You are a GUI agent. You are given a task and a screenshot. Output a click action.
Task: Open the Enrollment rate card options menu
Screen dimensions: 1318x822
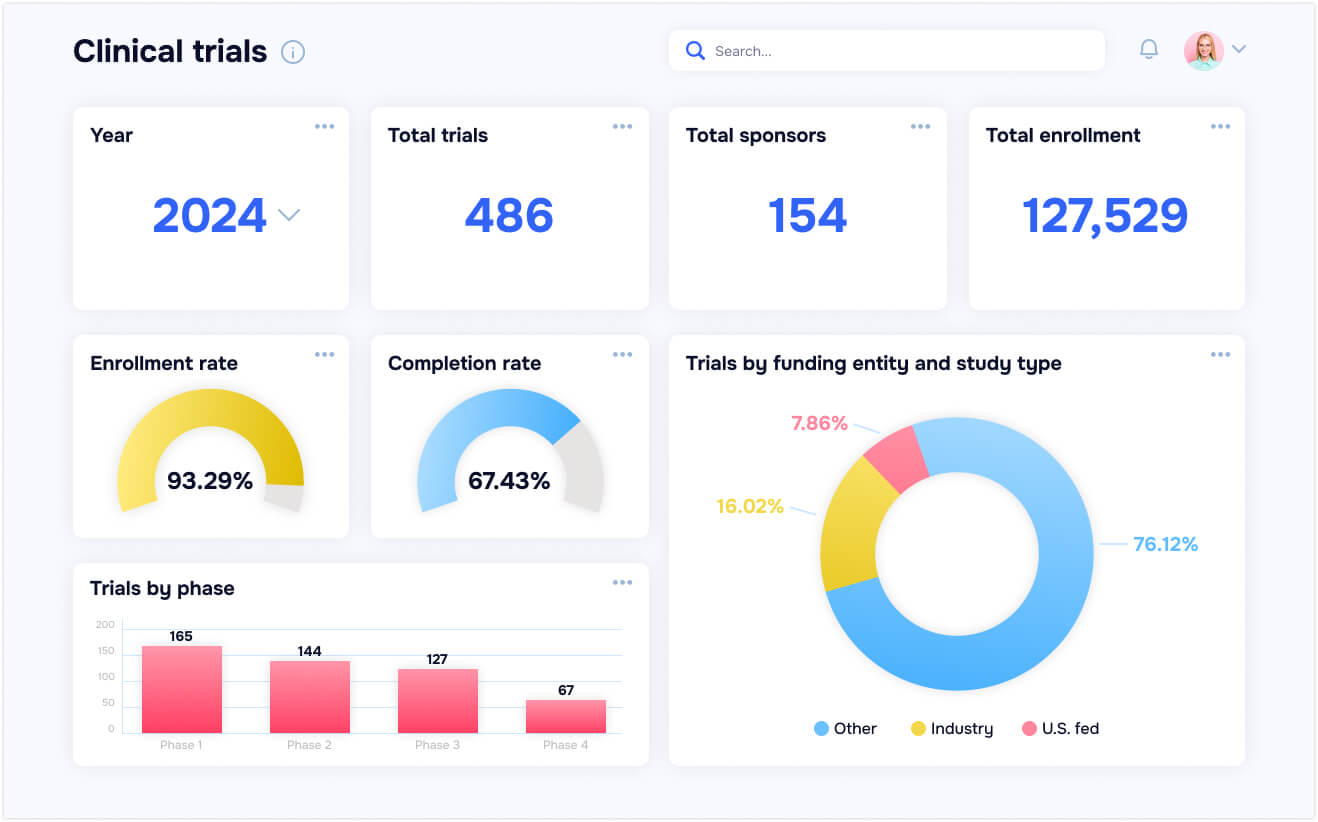(324, 355)
